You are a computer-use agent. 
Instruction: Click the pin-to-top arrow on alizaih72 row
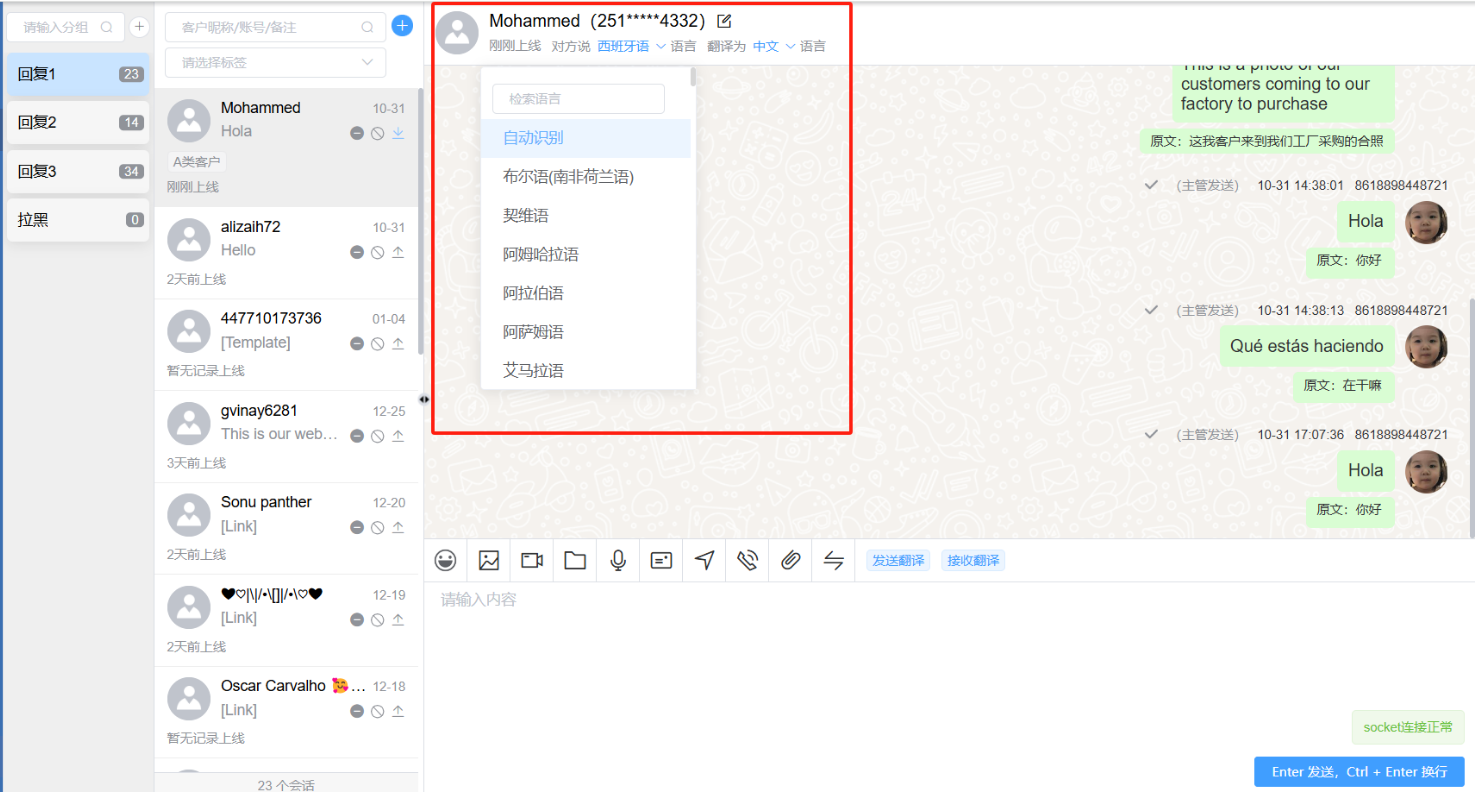pos(398,252)
